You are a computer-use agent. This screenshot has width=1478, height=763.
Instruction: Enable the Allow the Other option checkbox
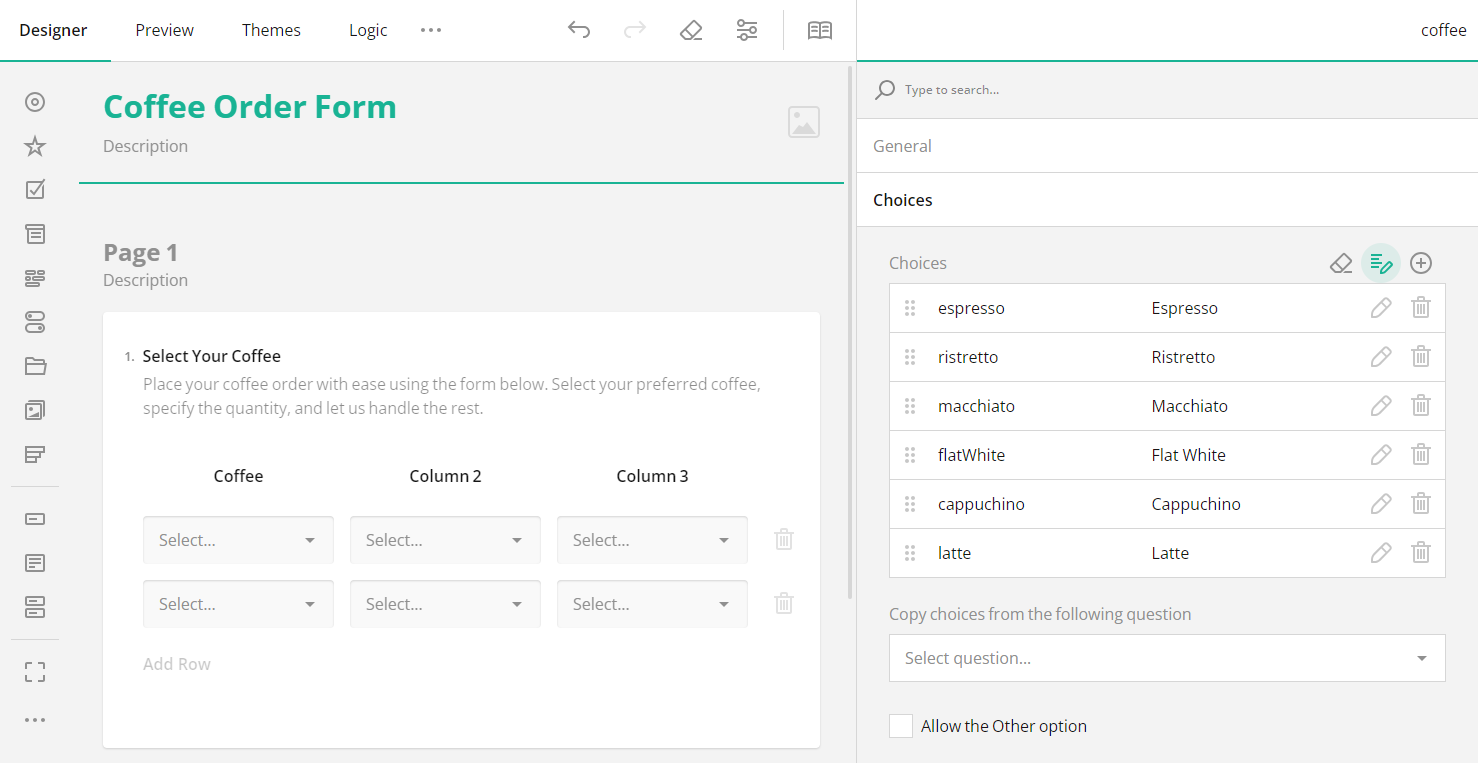click(900, 725)
